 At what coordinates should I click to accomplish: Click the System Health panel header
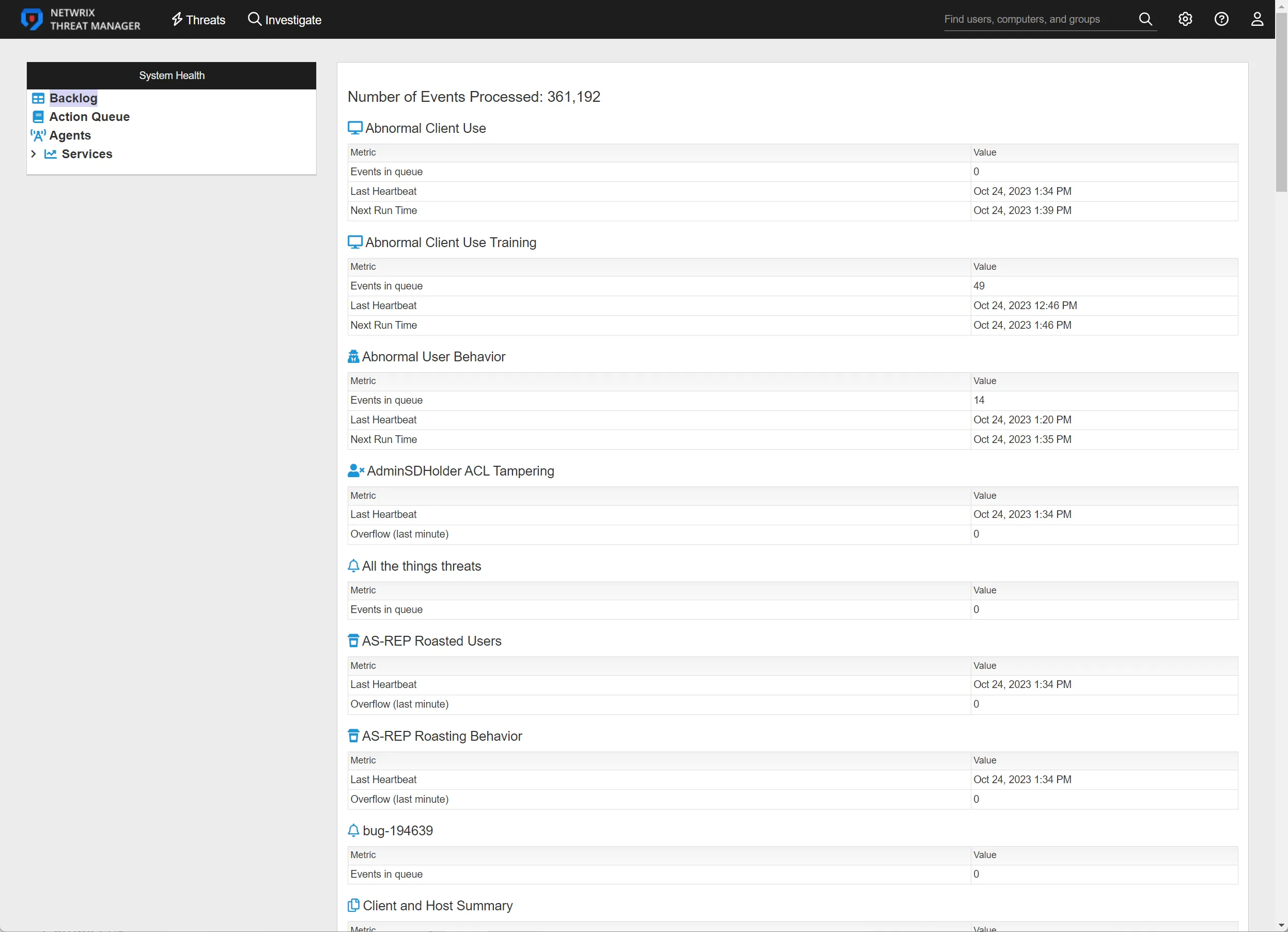pos(172,75)
